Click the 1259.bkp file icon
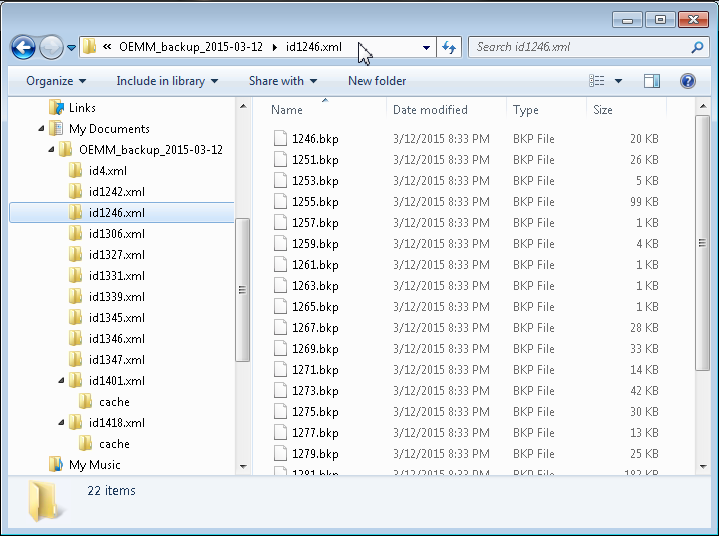719x536 pixels. [x=280, y=244]
